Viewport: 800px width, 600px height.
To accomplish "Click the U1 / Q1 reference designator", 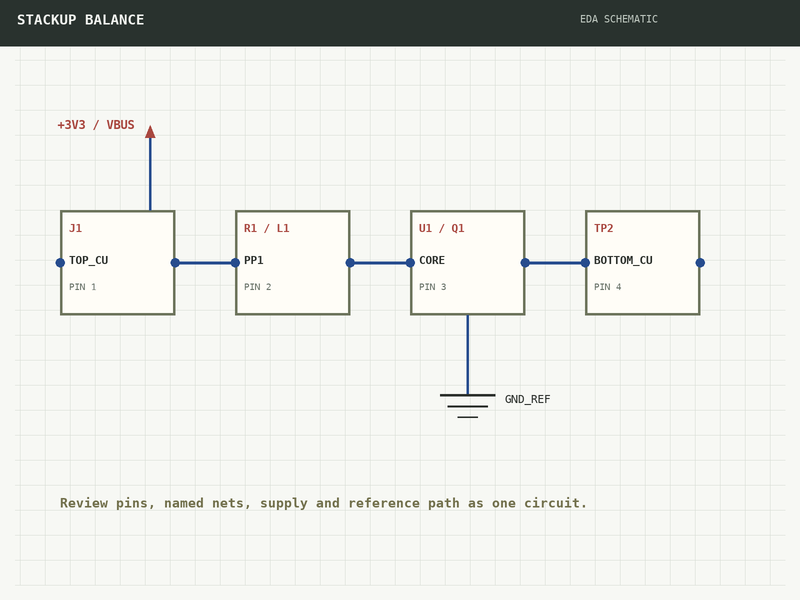I will click(x=442, y=228).
